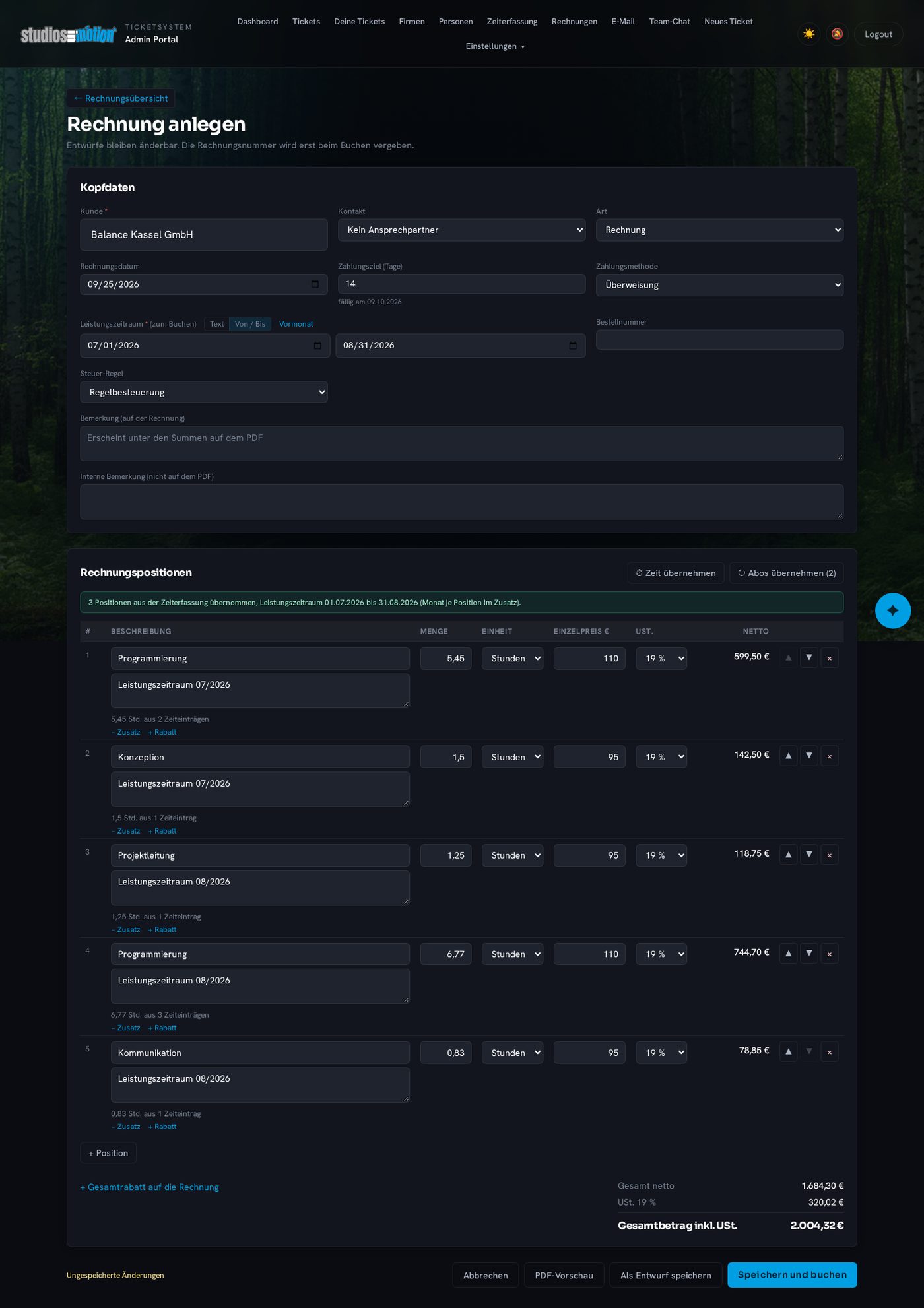Screen dimensions: 924x1308
Task: Remove the Projektleitung position
Action: click(x=830, y=855)
